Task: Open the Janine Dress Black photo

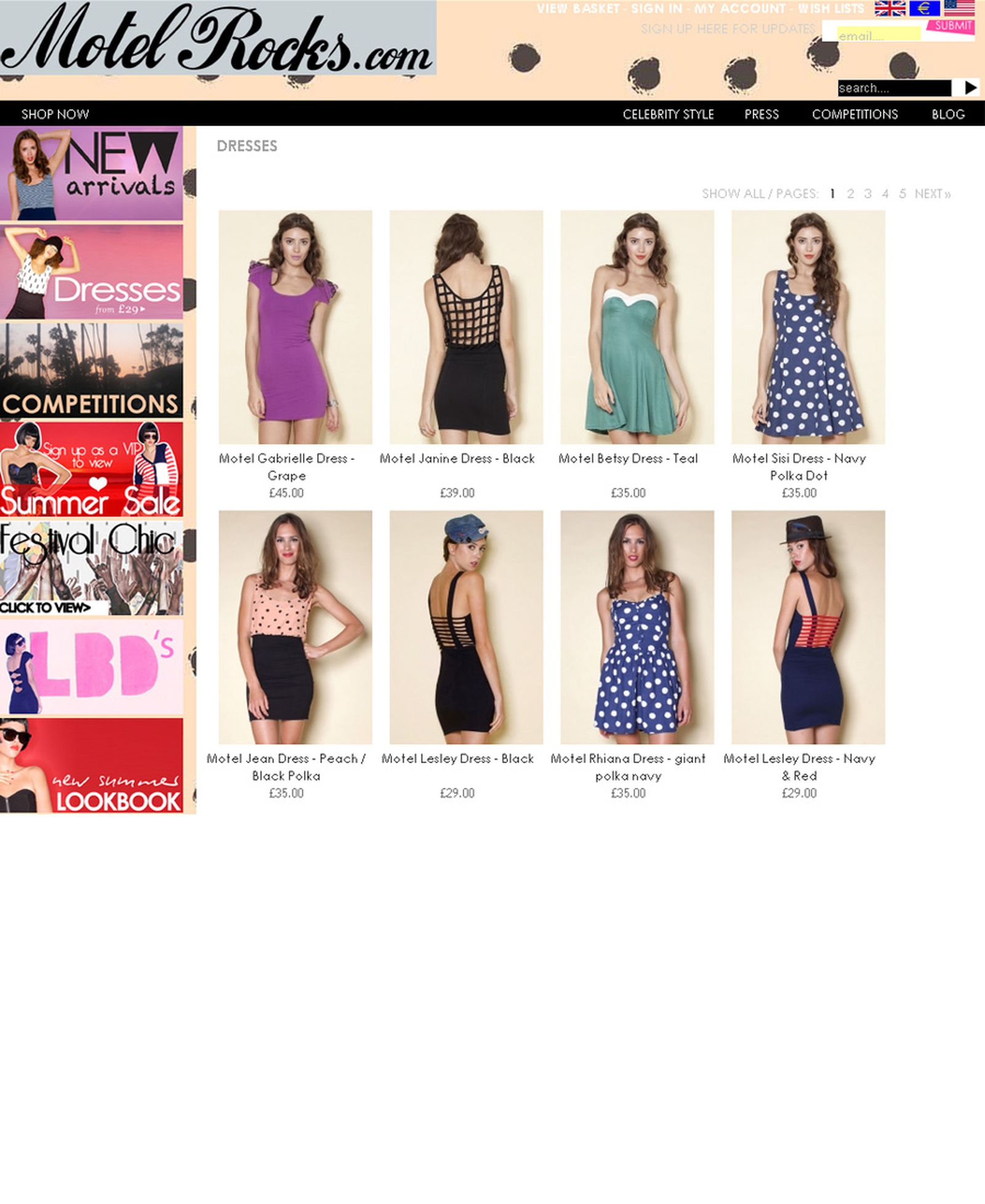Action: coord(466,327)
